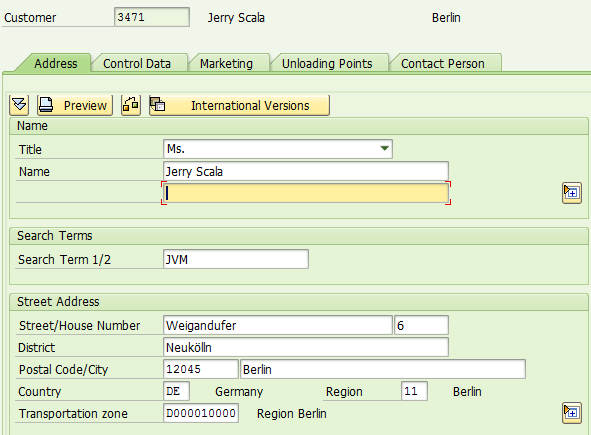Click the Postal Code field 12045

tap(201, 369)
